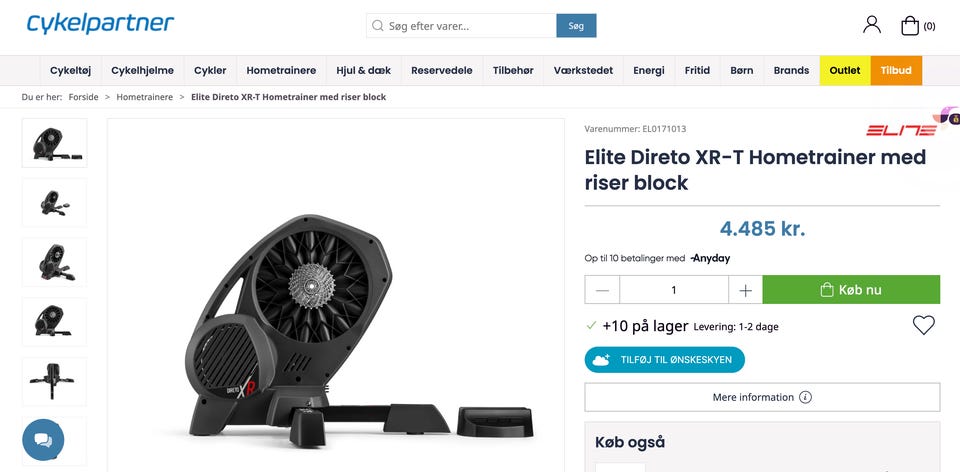Decrease quantity with the minus button
Viewport: 960px width, 472px height.
tap(602, 290)
